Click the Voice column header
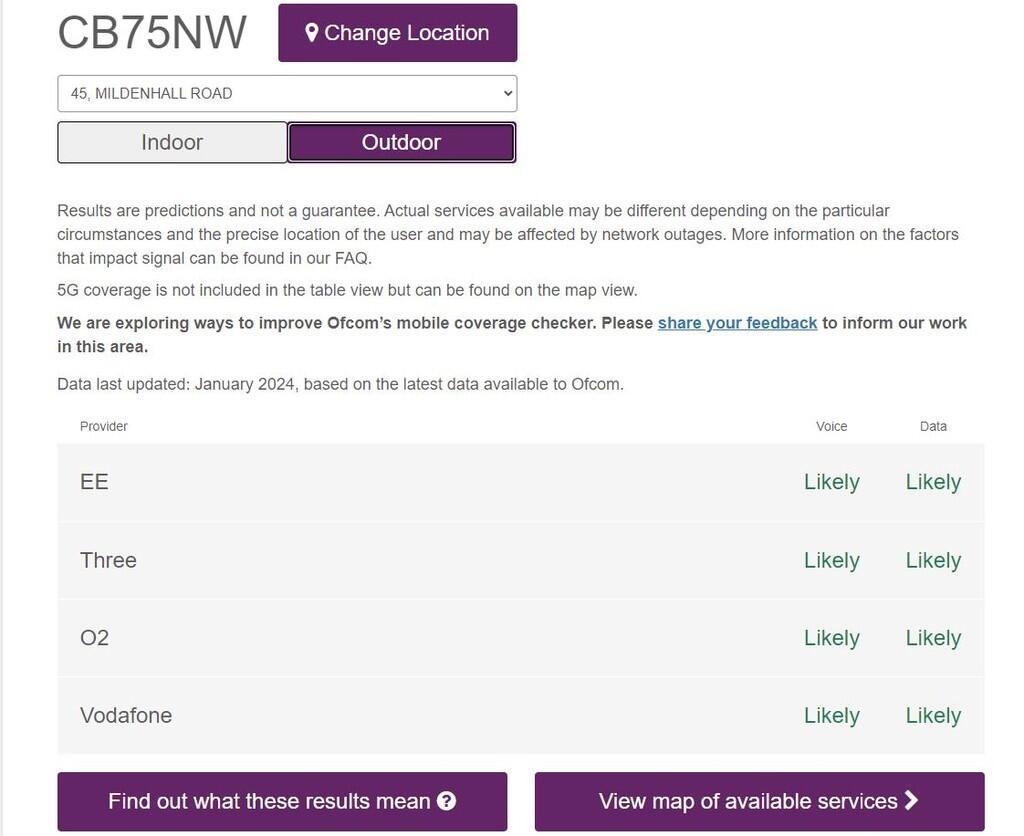 tap(831, 426)
